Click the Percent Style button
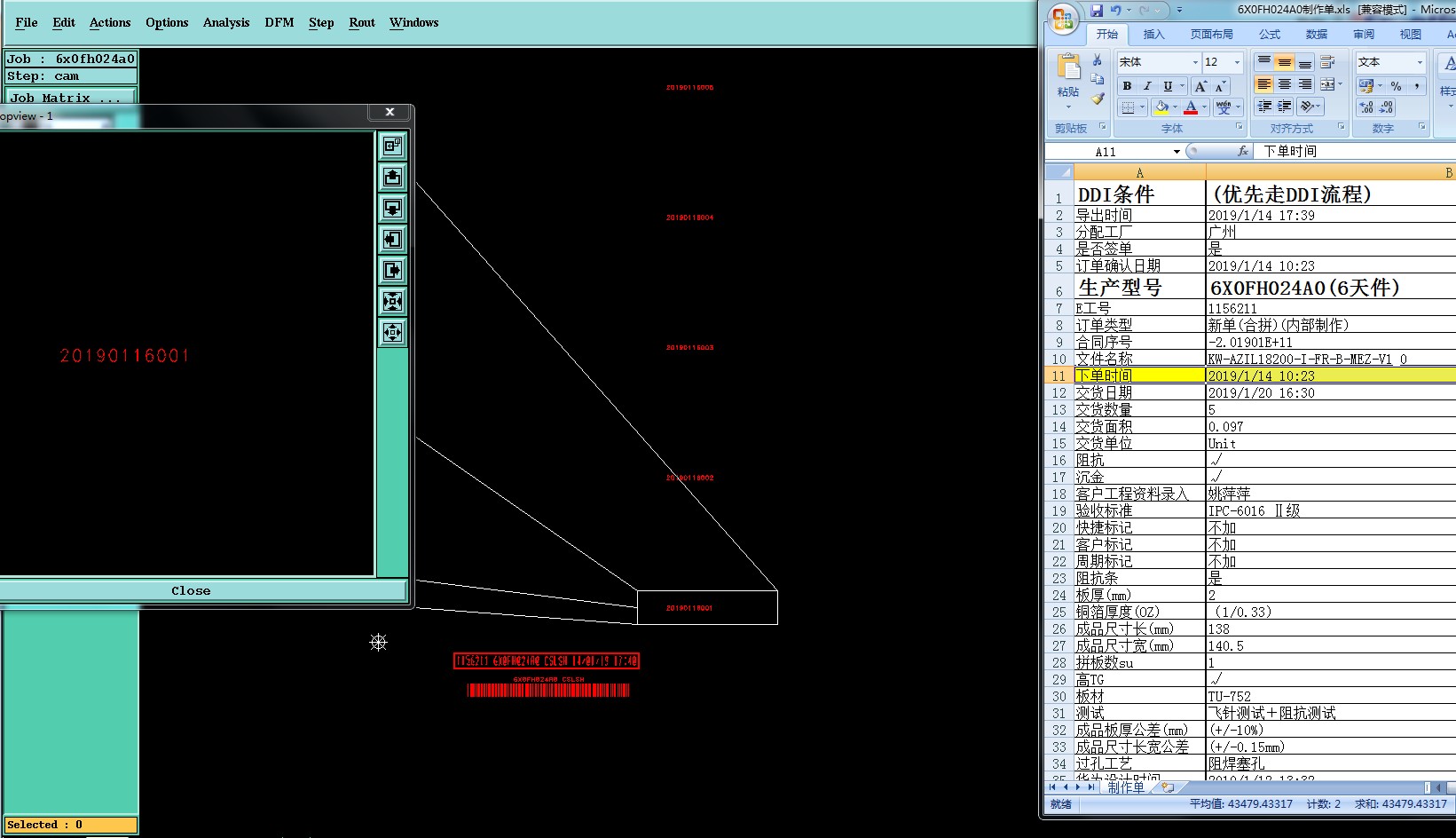 pyautogui.click(x=1397, y=86)
